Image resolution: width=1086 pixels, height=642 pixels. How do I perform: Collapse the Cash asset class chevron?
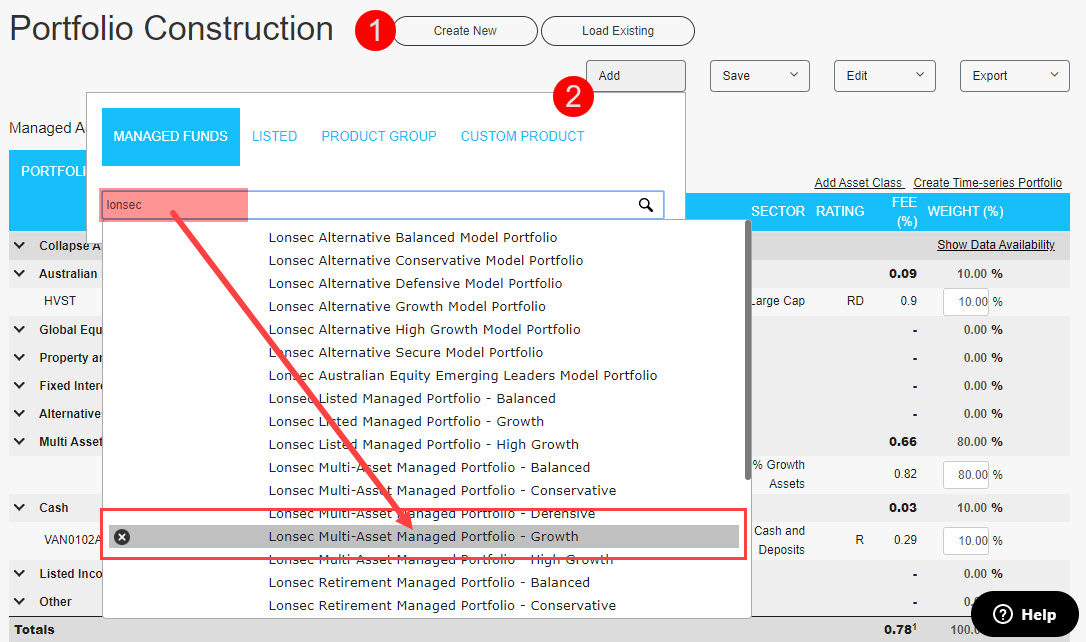[x=20, y=508]
